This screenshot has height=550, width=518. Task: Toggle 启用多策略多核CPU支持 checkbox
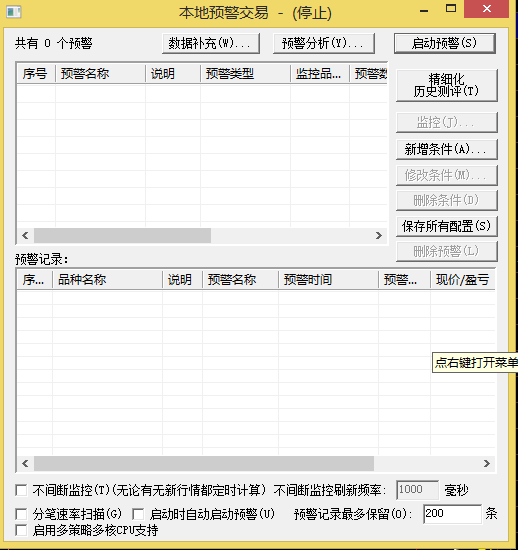(21, 530)
